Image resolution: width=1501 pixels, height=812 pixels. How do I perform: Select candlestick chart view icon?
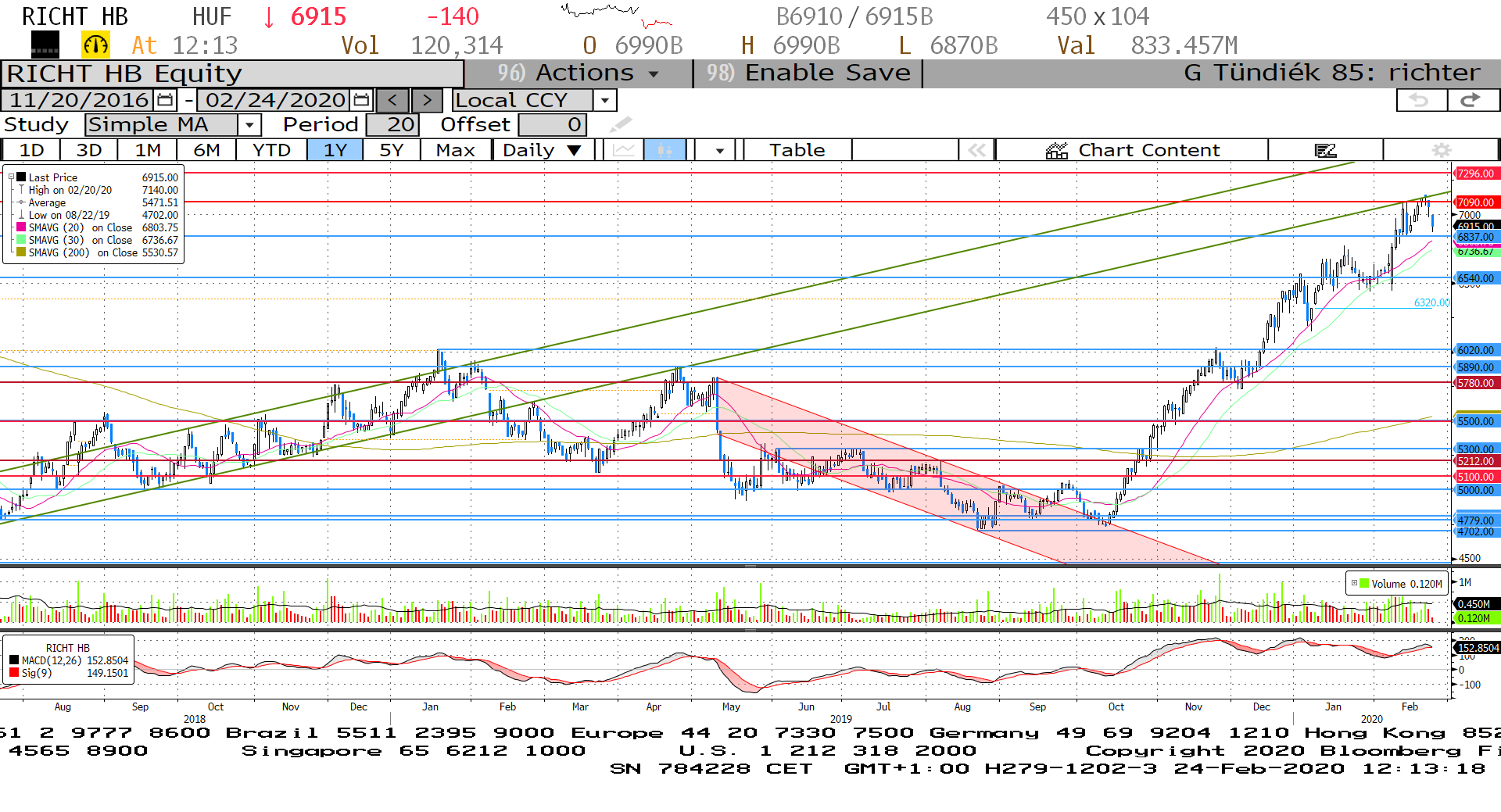[x=665, y=150]
